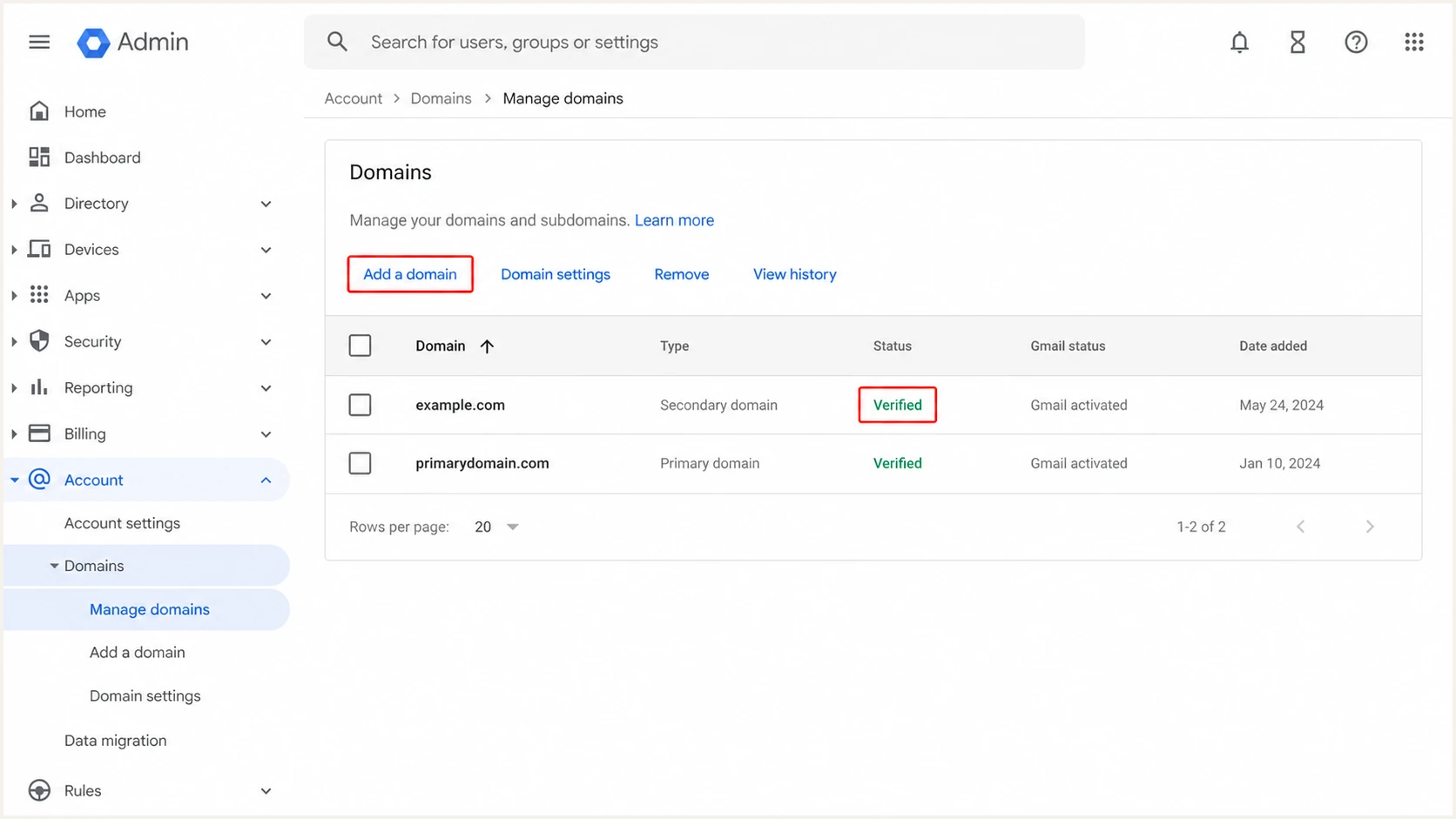This screenshot has width=1456, height=819.
Task: Click Domain settings above the table
Action: pos(556,274)
